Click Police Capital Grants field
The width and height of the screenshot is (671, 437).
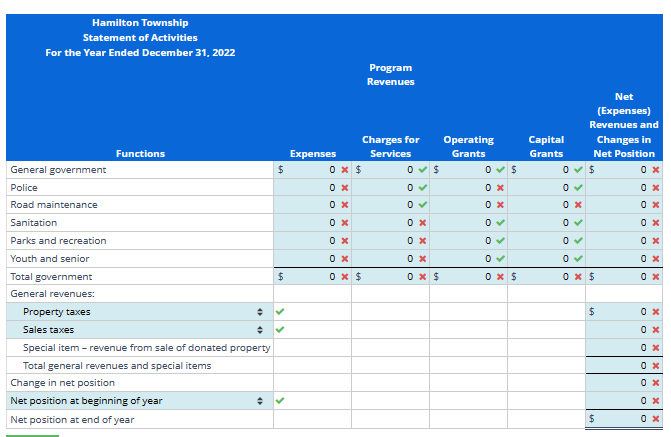click(x=546, y=187)
